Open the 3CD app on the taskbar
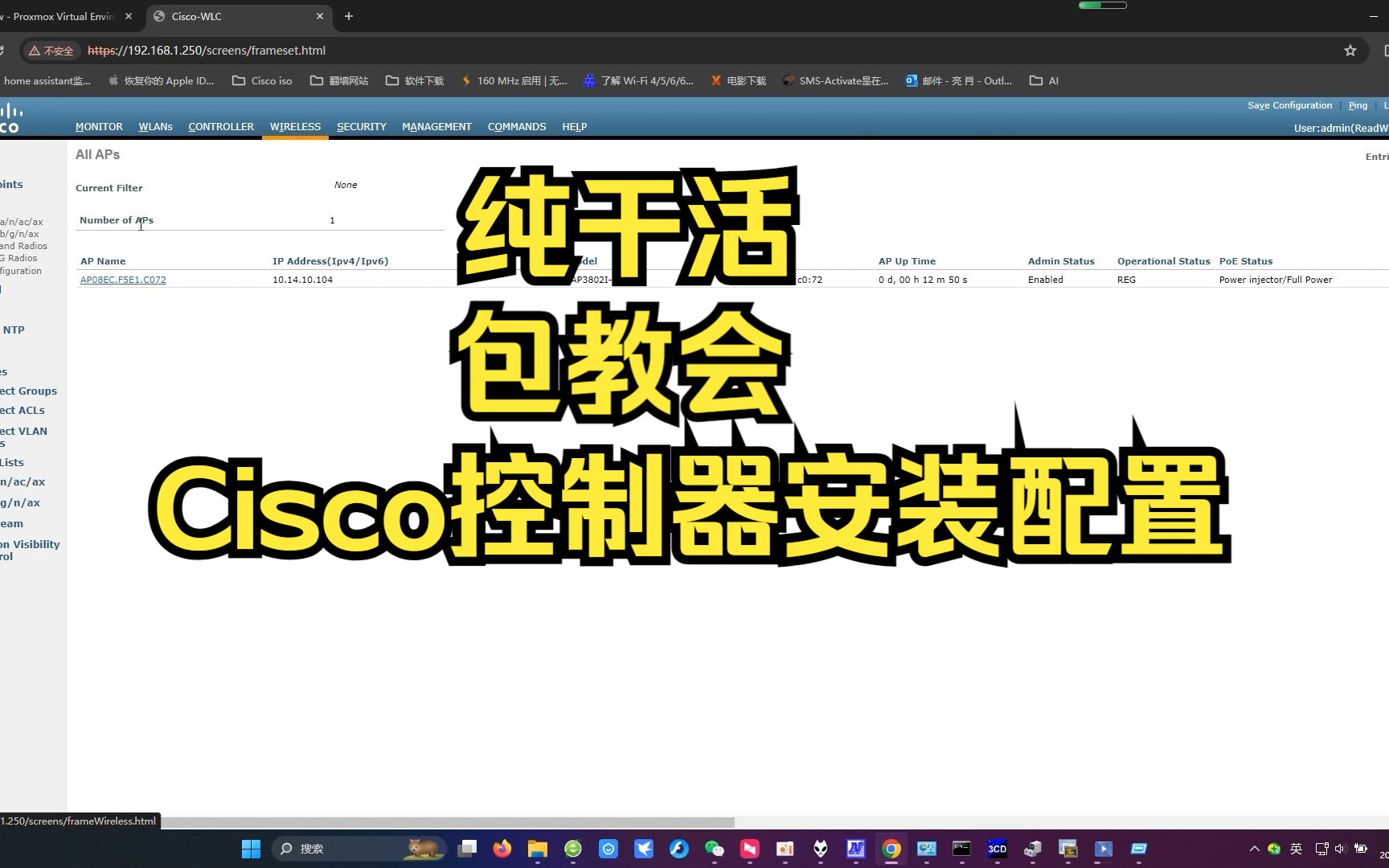The height and width of the screenshot is (868, 1389). pyautogui.click(x=997, y=849)
